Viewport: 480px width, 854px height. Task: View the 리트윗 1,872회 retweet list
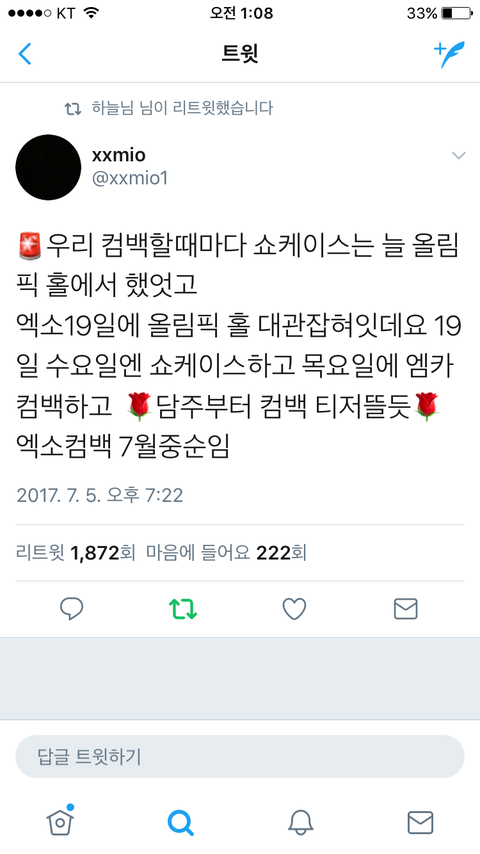click(x=76, y=553)
